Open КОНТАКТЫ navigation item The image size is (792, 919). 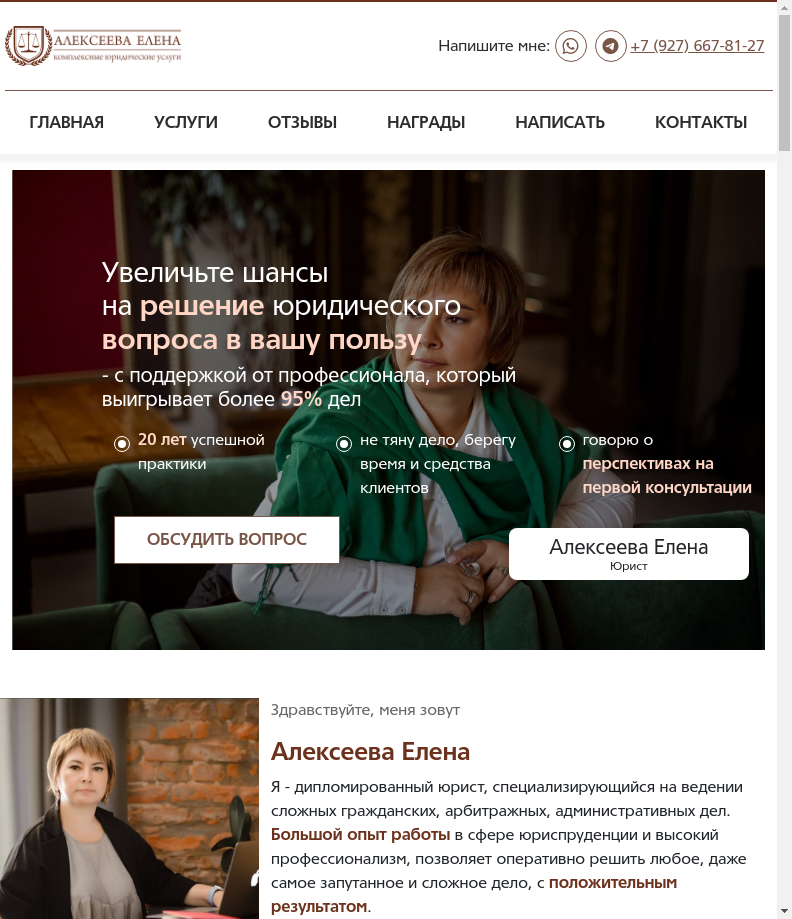tap(701, 122)
